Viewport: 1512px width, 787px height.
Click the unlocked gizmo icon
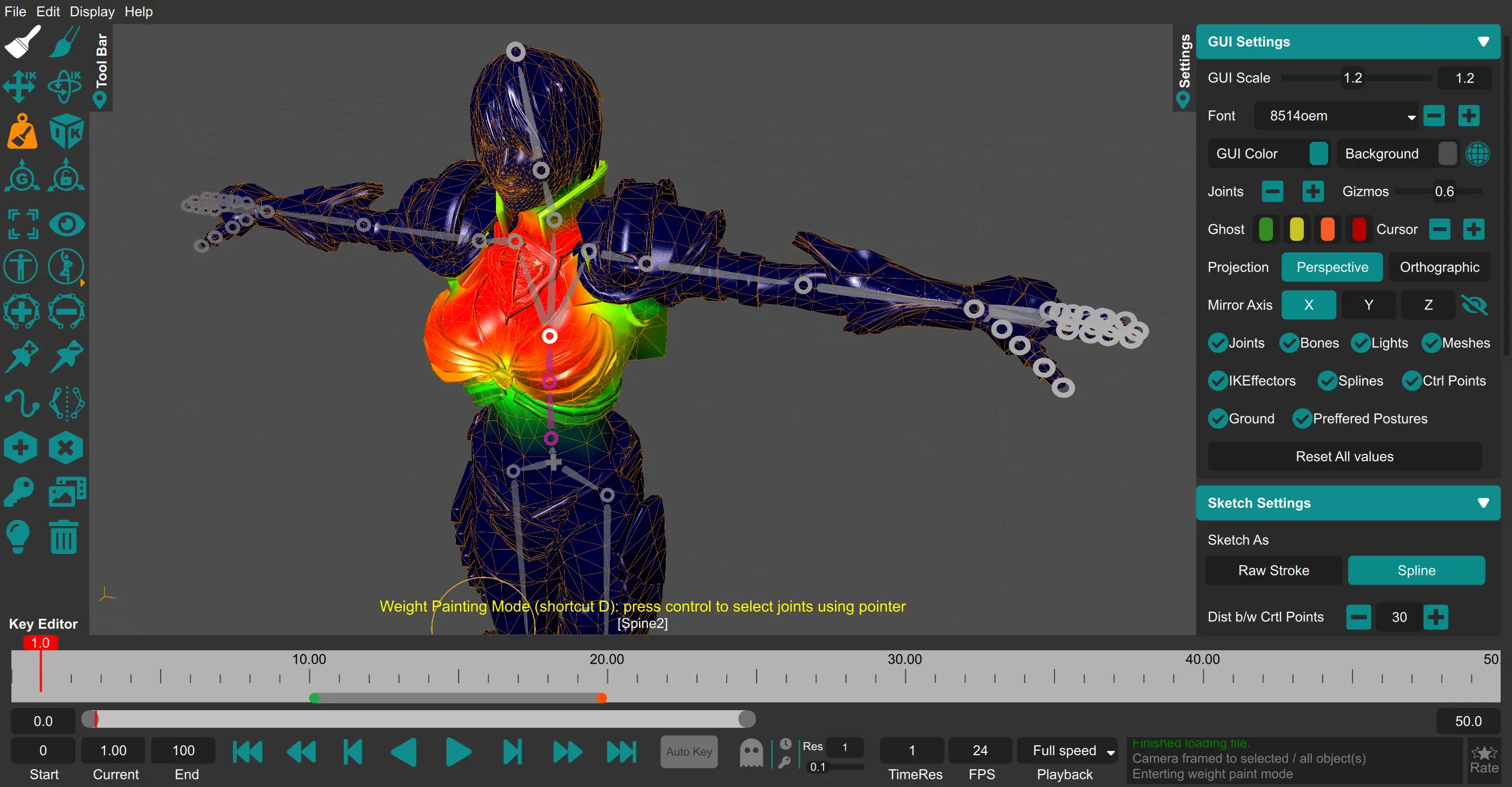[x=66, y=176]
